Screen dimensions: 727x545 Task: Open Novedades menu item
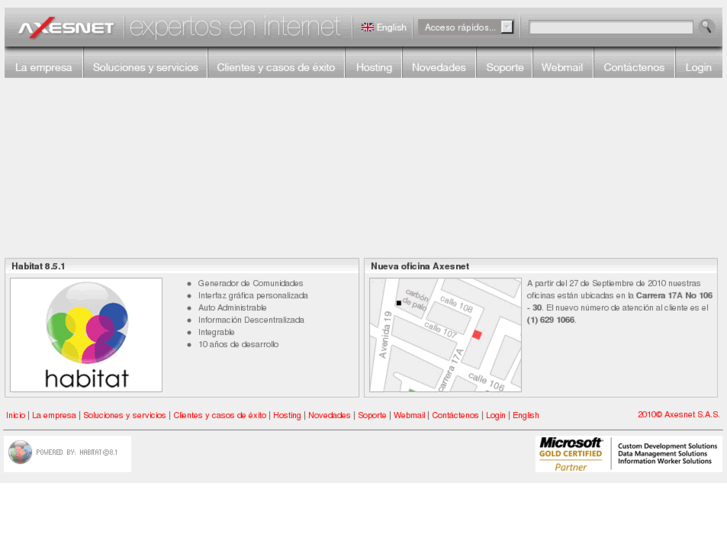coord(439,67)
